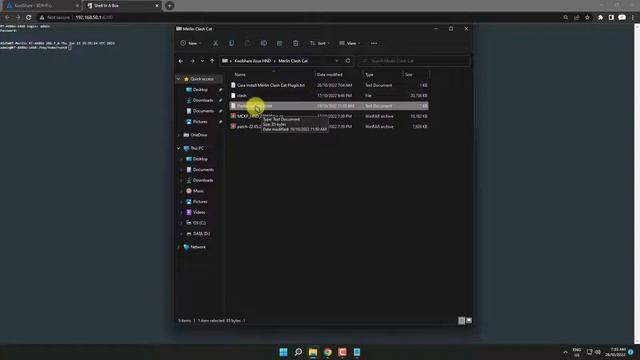The height and width of the screenshot is (360, 640).
Task: Go back in File Explorer
Action: [x=181, y=61]
